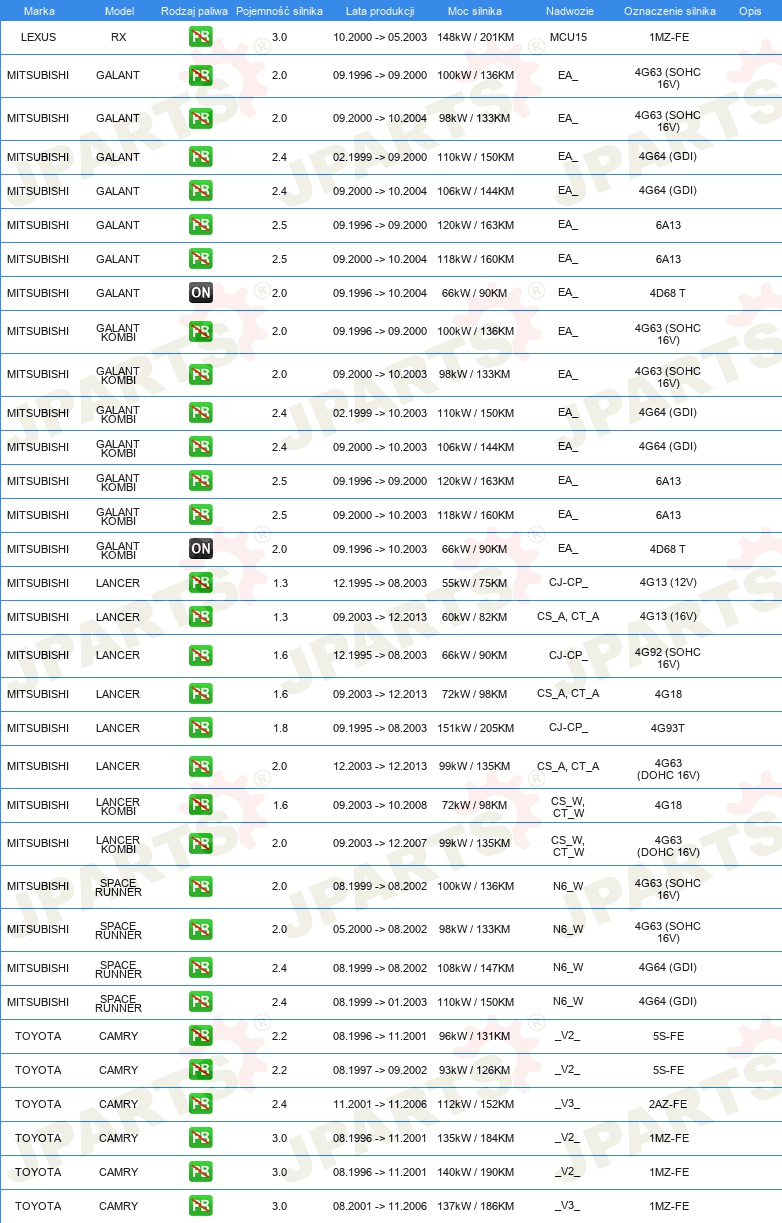The height and width of the screenshot is (1223, 782).
Task: Click the 10.2000 -> 05.2003 production years cell
Action: click(x=380, y=37)
